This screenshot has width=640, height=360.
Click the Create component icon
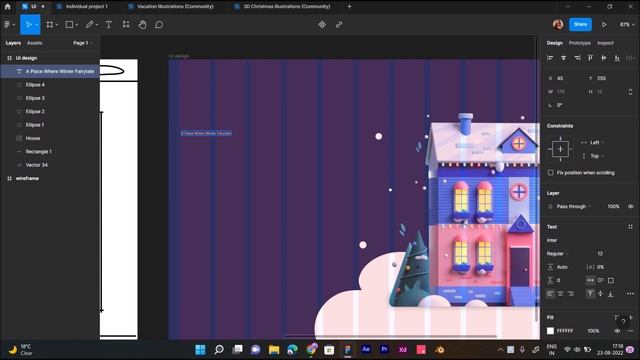[322, 25]
